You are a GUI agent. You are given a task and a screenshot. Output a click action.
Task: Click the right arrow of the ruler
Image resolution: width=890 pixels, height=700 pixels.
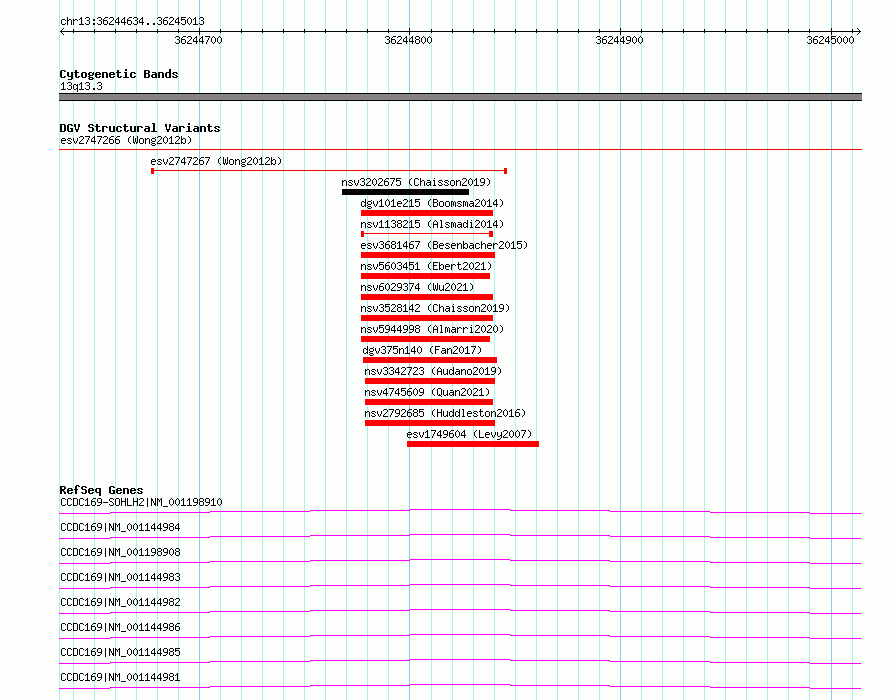858,31
